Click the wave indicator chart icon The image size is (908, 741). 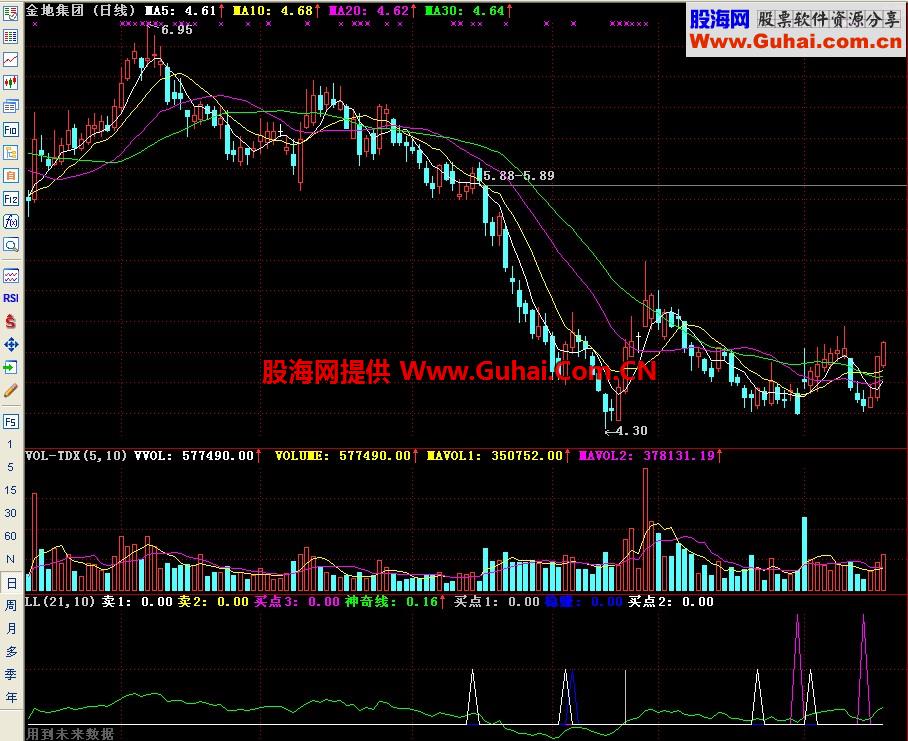(10, 276)
